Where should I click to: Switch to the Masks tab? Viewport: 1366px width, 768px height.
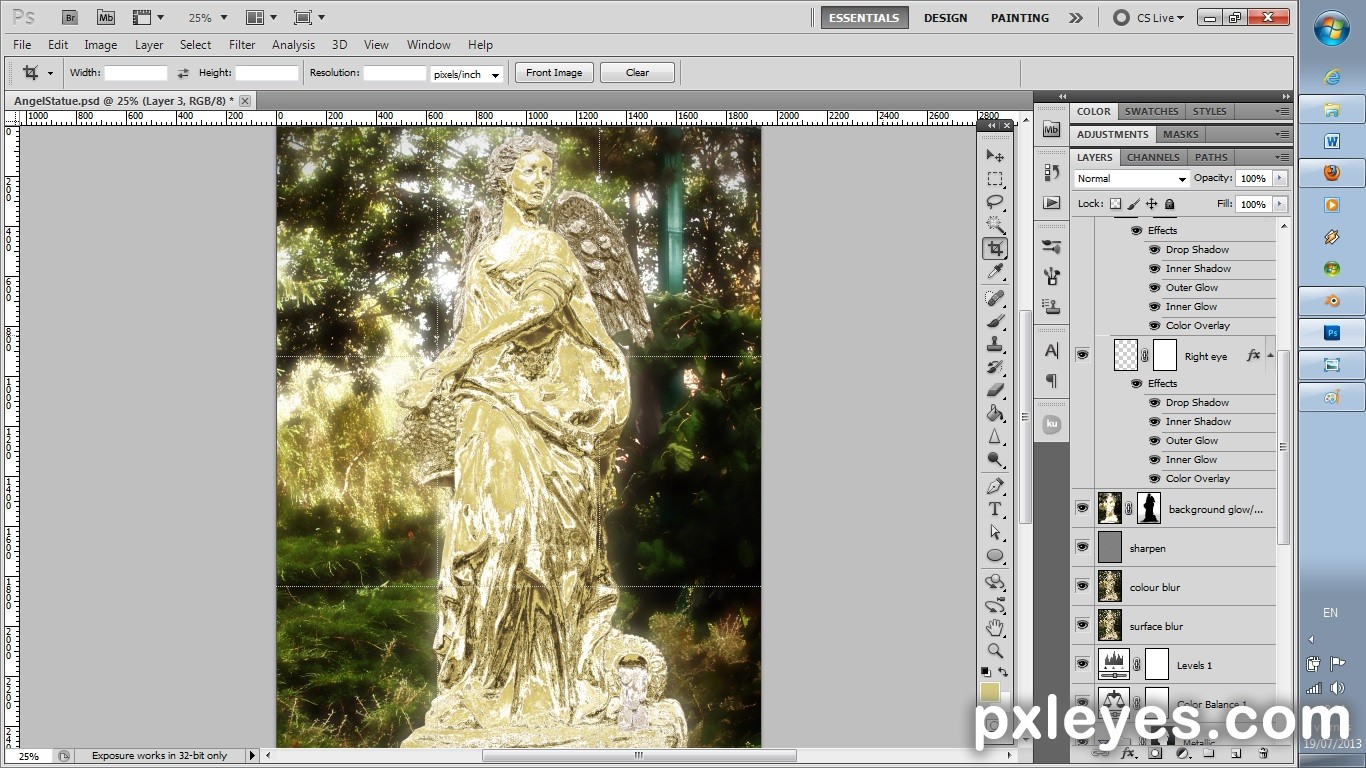point(1180,134)
